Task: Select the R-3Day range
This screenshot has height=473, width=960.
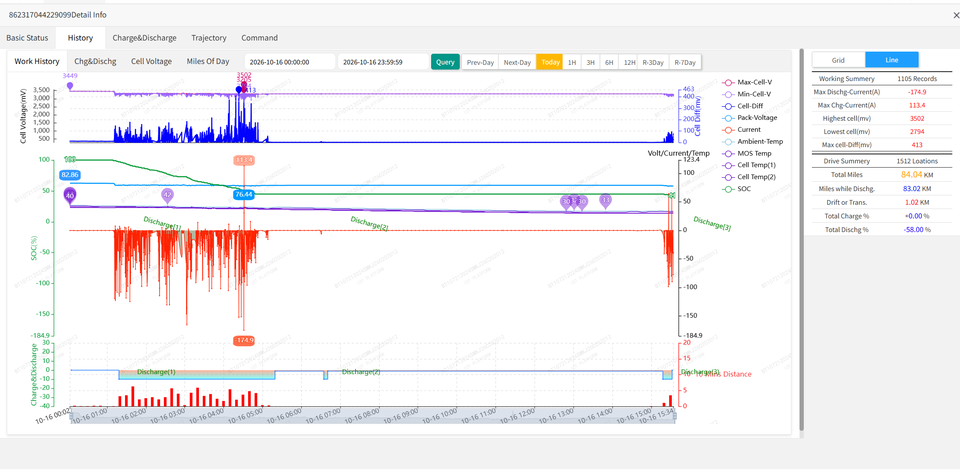Action: [x=653, y=62]
